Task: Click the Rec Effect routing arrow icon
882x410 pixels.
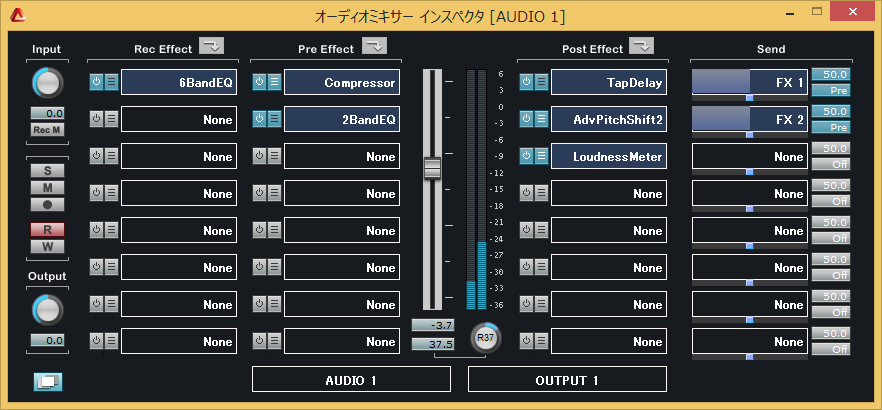Action: [212, 46]
